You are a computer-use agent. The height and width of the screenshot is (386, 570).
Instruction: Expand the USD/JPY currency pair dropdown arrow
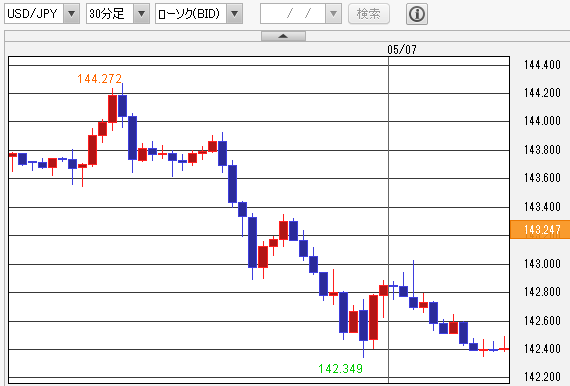[72, 14]
